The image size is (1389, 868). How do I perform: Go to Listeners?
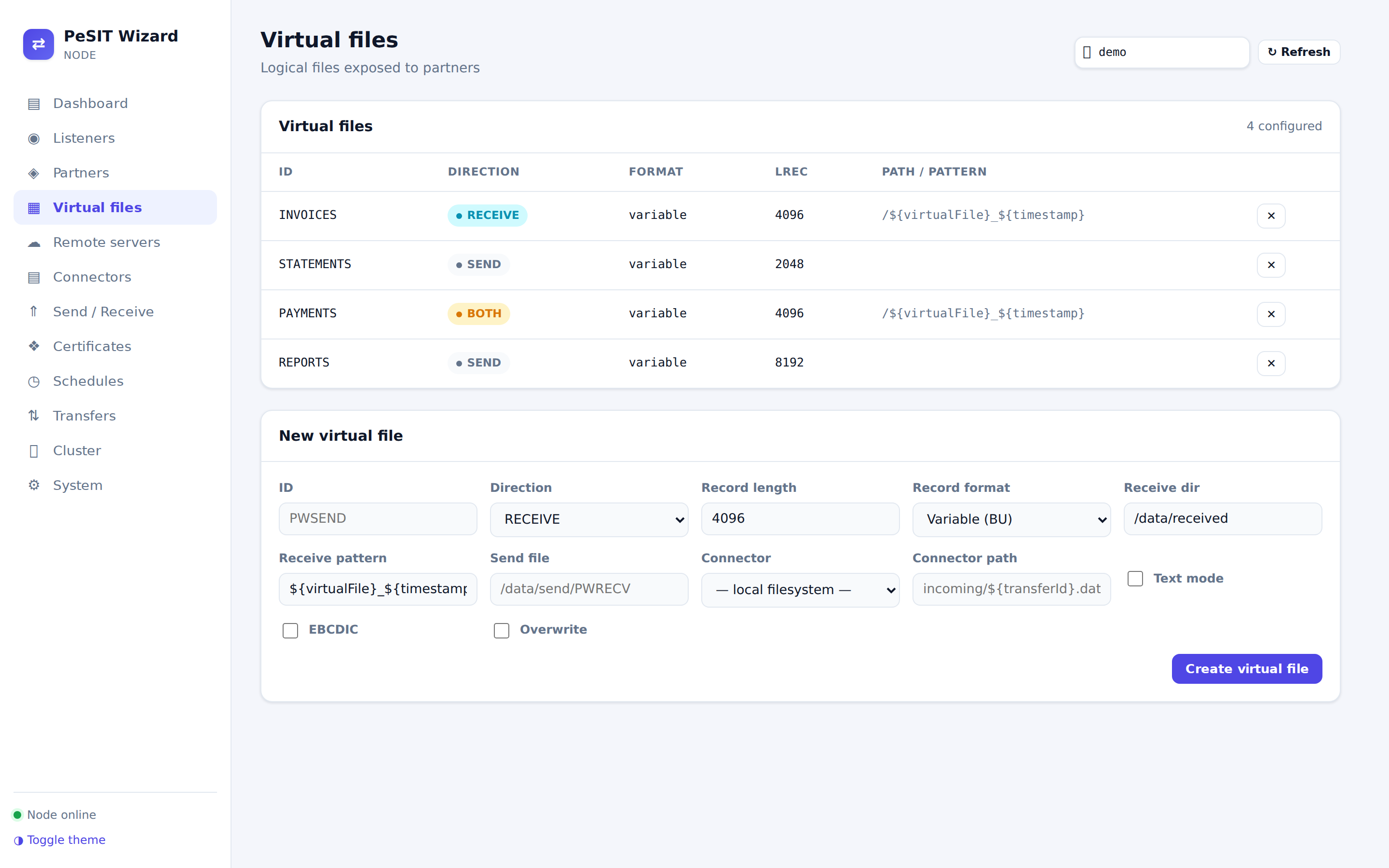[115, 138]
